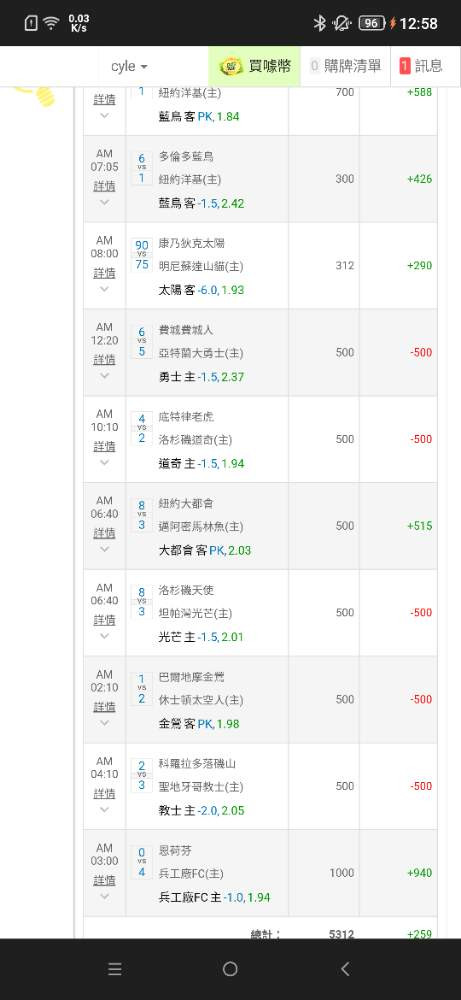Expand the AM 08:00 太陽 bet details chevron
Screen dimensions: 461x1000
point(105,289)
